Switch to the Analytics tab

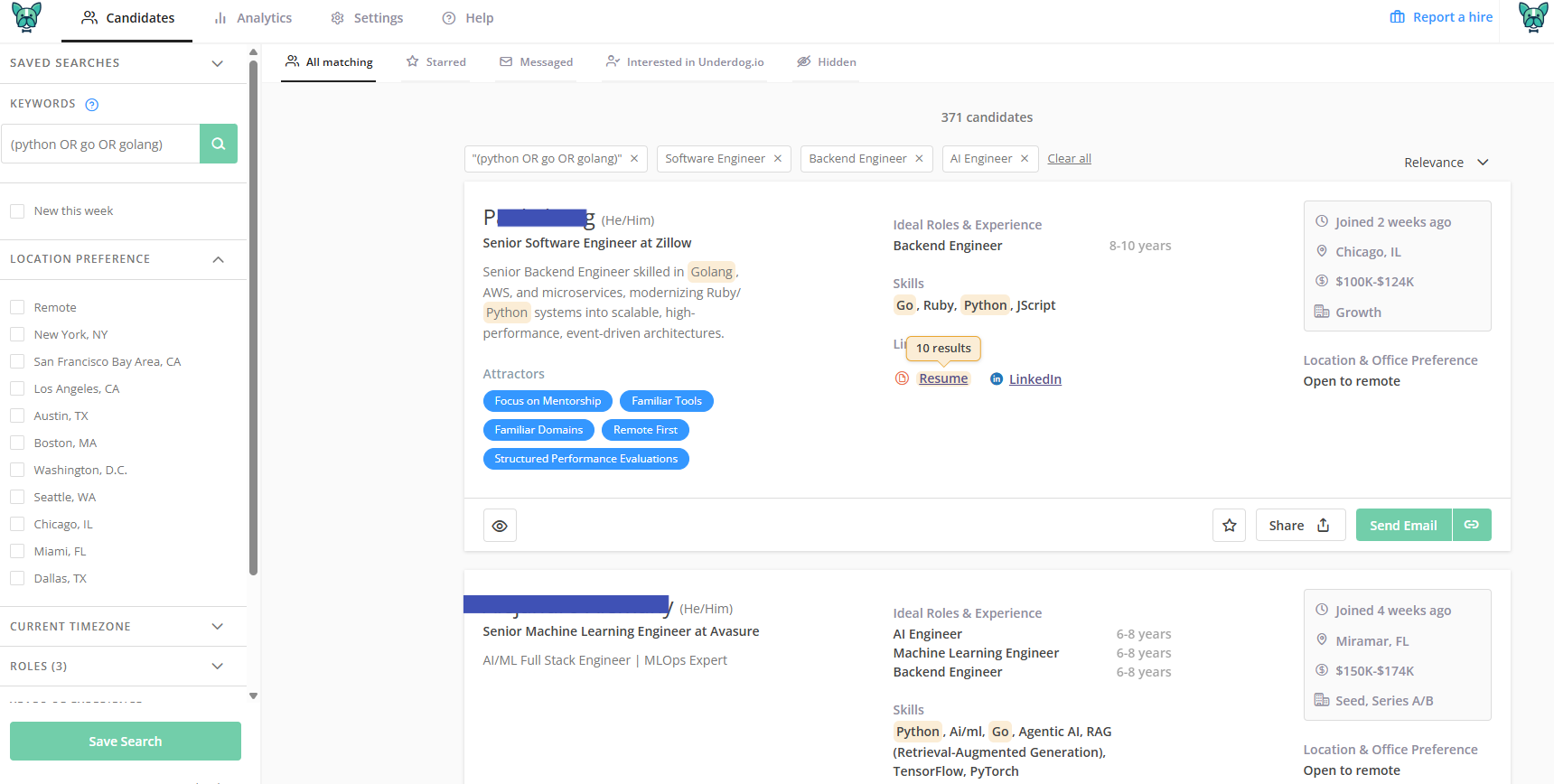253,18
